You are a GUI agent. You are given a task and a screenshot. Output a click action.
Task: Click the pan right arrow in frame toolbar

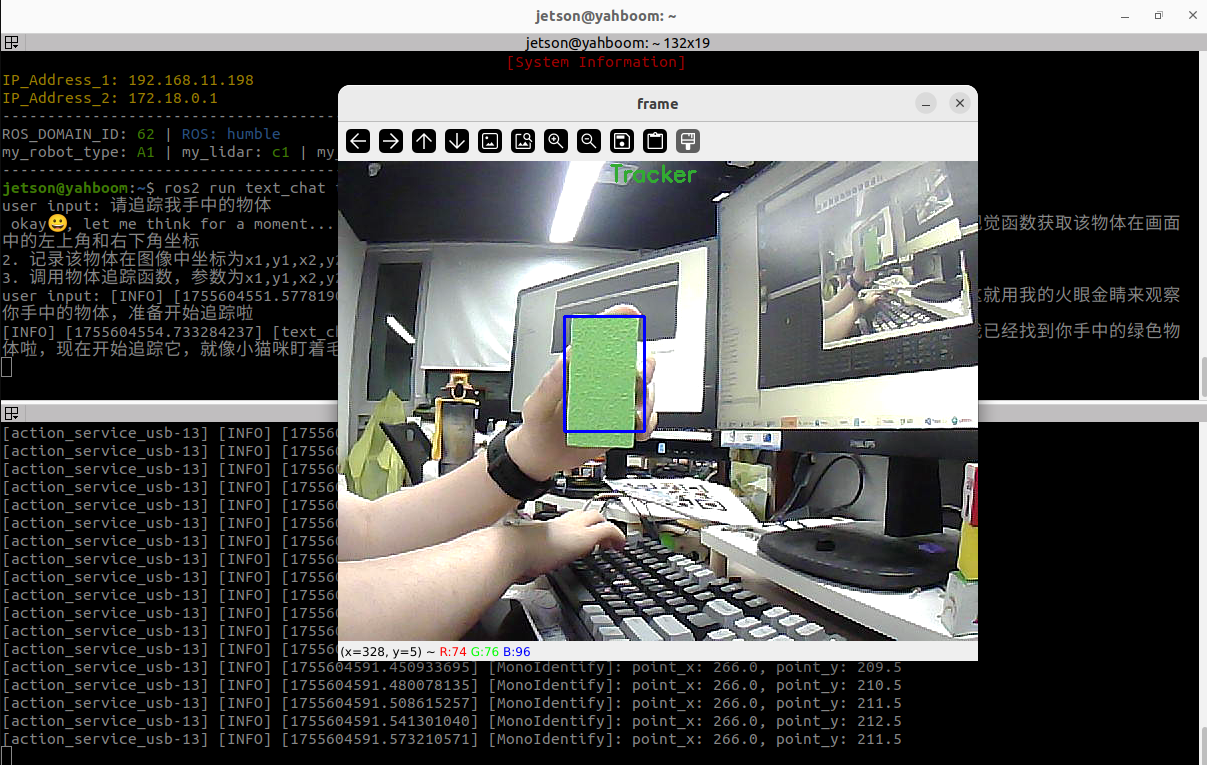391,141
